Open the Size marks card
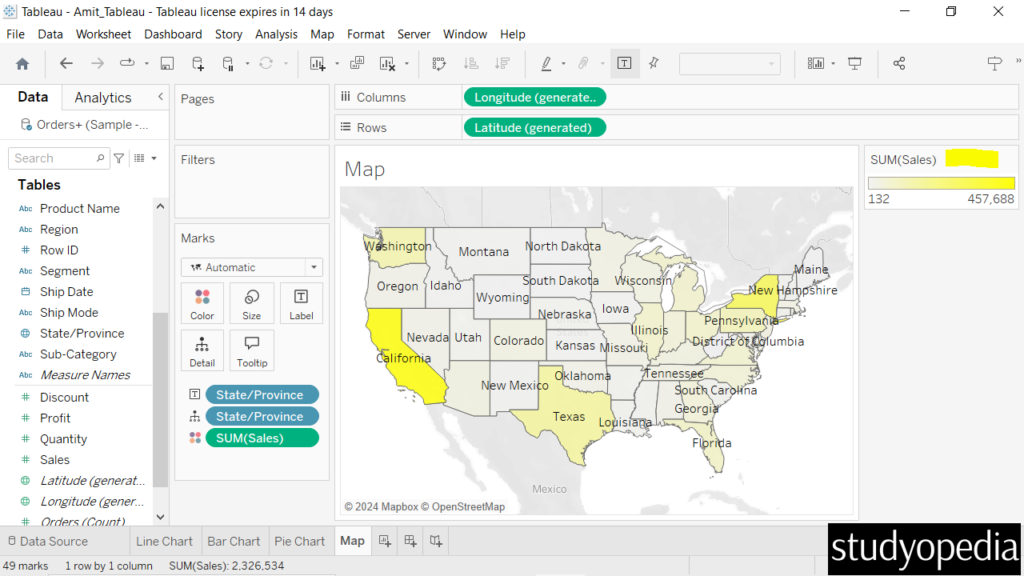Viewport: 1024px width, 576px height. click(251, 304)
